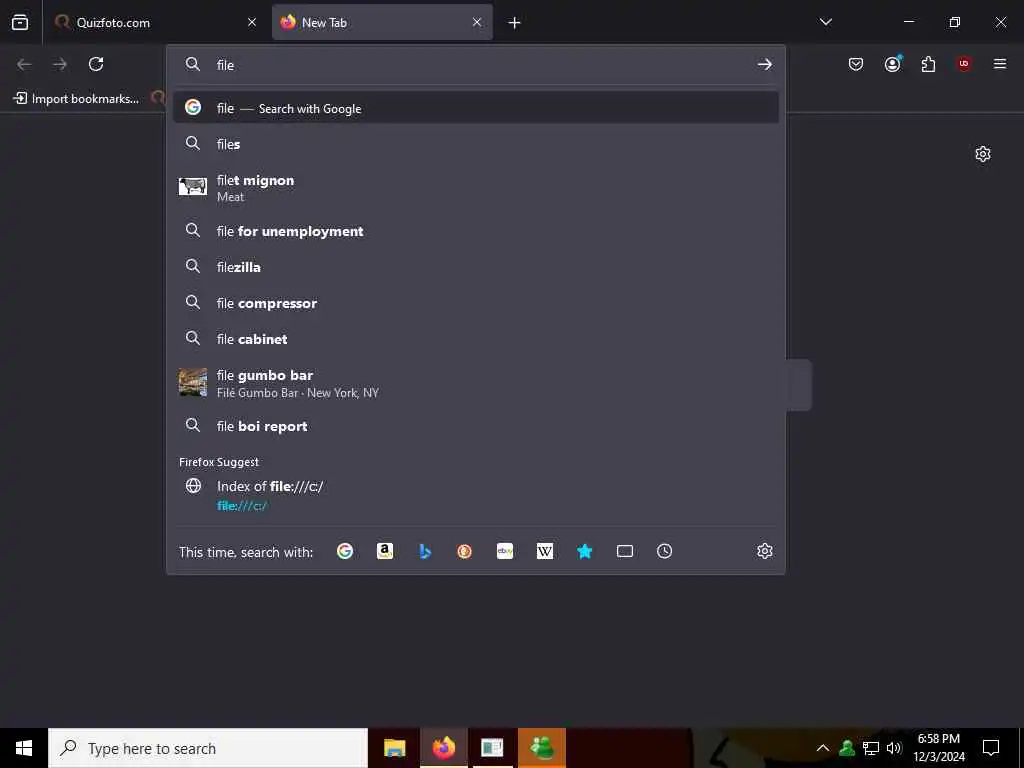Open the news reader taskbar app
1024x768 pixels.
[492, 748]
